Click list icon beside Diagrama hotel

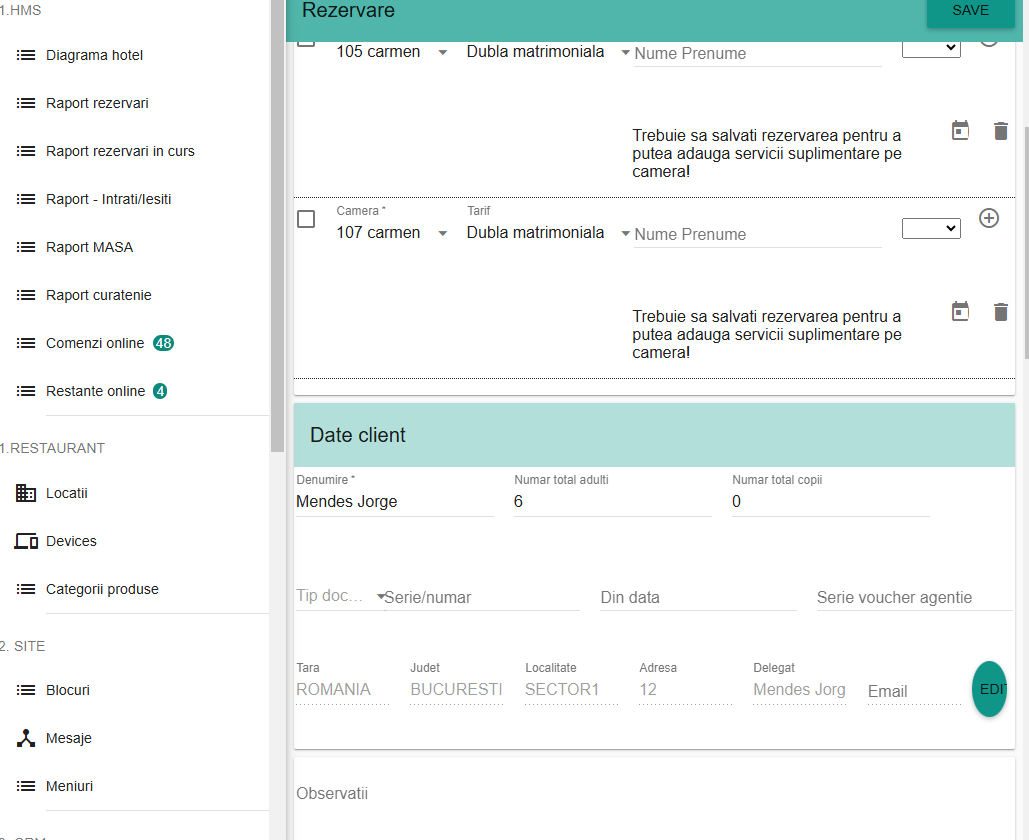point(26,55)
